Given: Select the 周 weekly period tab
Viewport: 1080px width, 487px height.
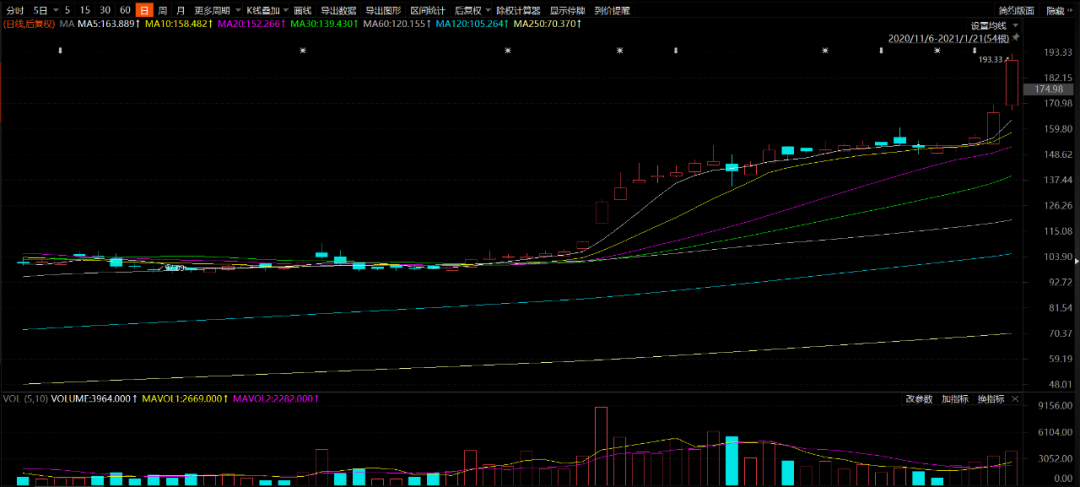Looking at the screenshot, I should point(162,10).
